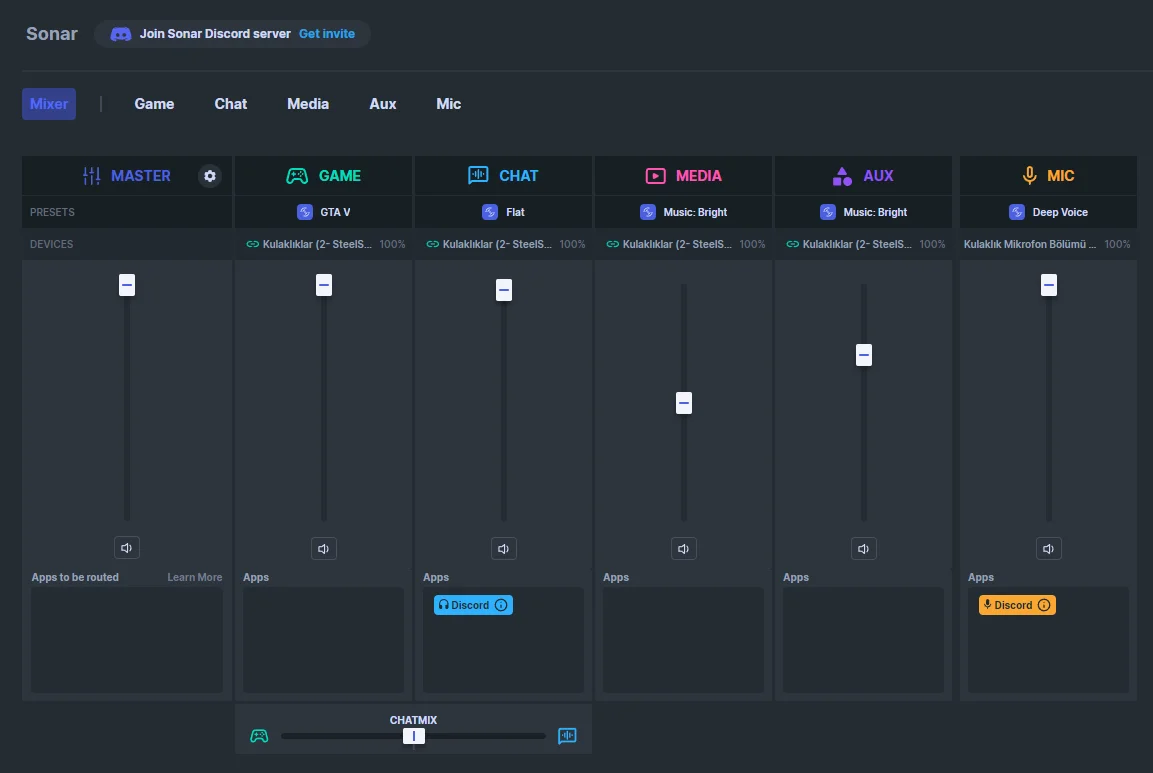This screenshot has width=1153, height=773.
Task: Click Discord chip in Chat apps
Action: [x=474, y=605]
